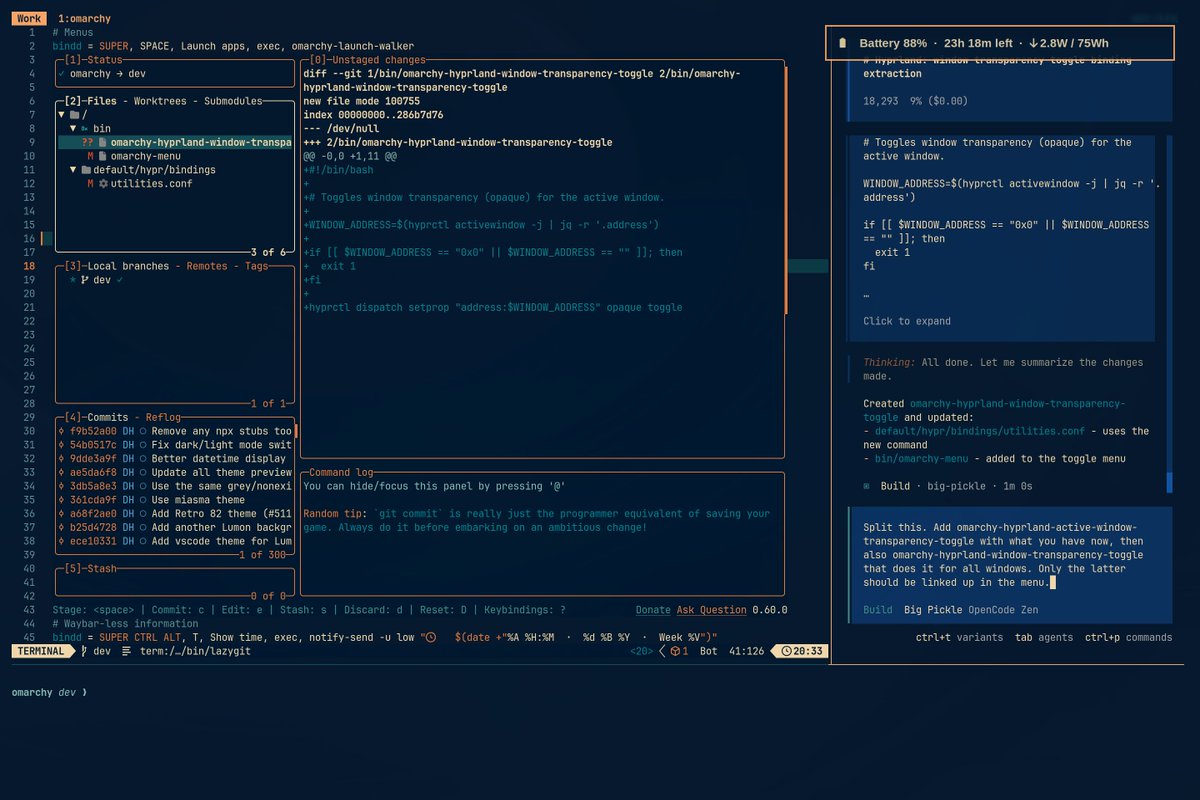Viewport: 1200px width, 800px height.
Task: Switch to Tags tab
Action: point(256,266)
